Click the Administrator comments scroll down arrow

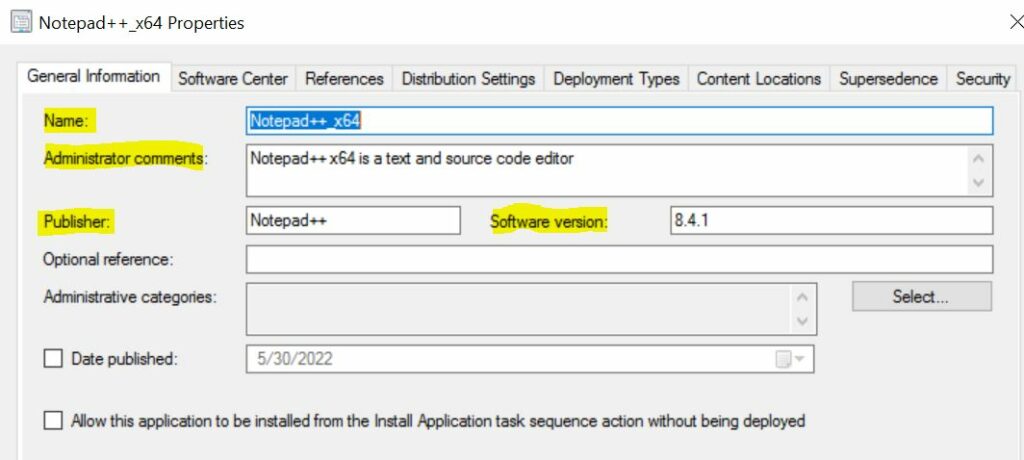(x=978, y=182)
